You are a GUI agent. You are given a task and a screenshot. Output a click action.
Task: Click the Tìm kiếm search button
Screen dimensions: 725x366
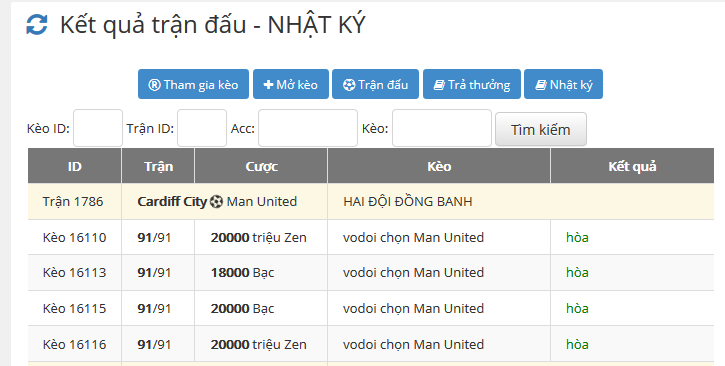541,129
